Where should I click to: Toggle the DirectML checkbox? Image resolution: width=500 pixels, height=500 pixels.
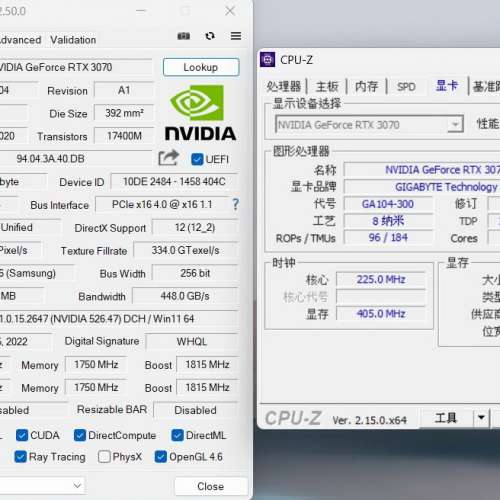point(177,435)
